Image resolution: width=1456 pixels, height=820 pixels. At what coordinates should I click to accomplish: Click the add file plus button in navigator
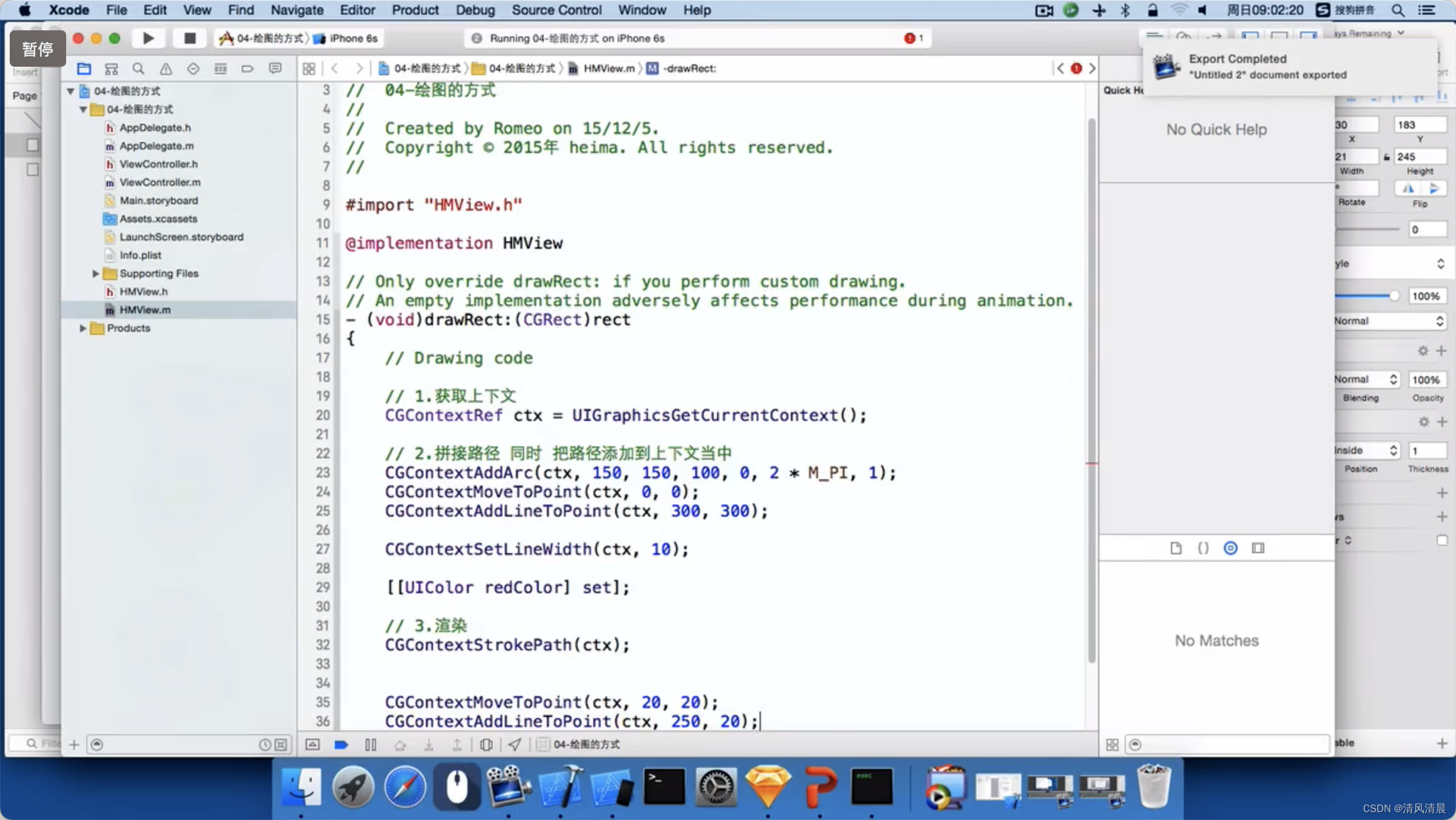point(74,744)
